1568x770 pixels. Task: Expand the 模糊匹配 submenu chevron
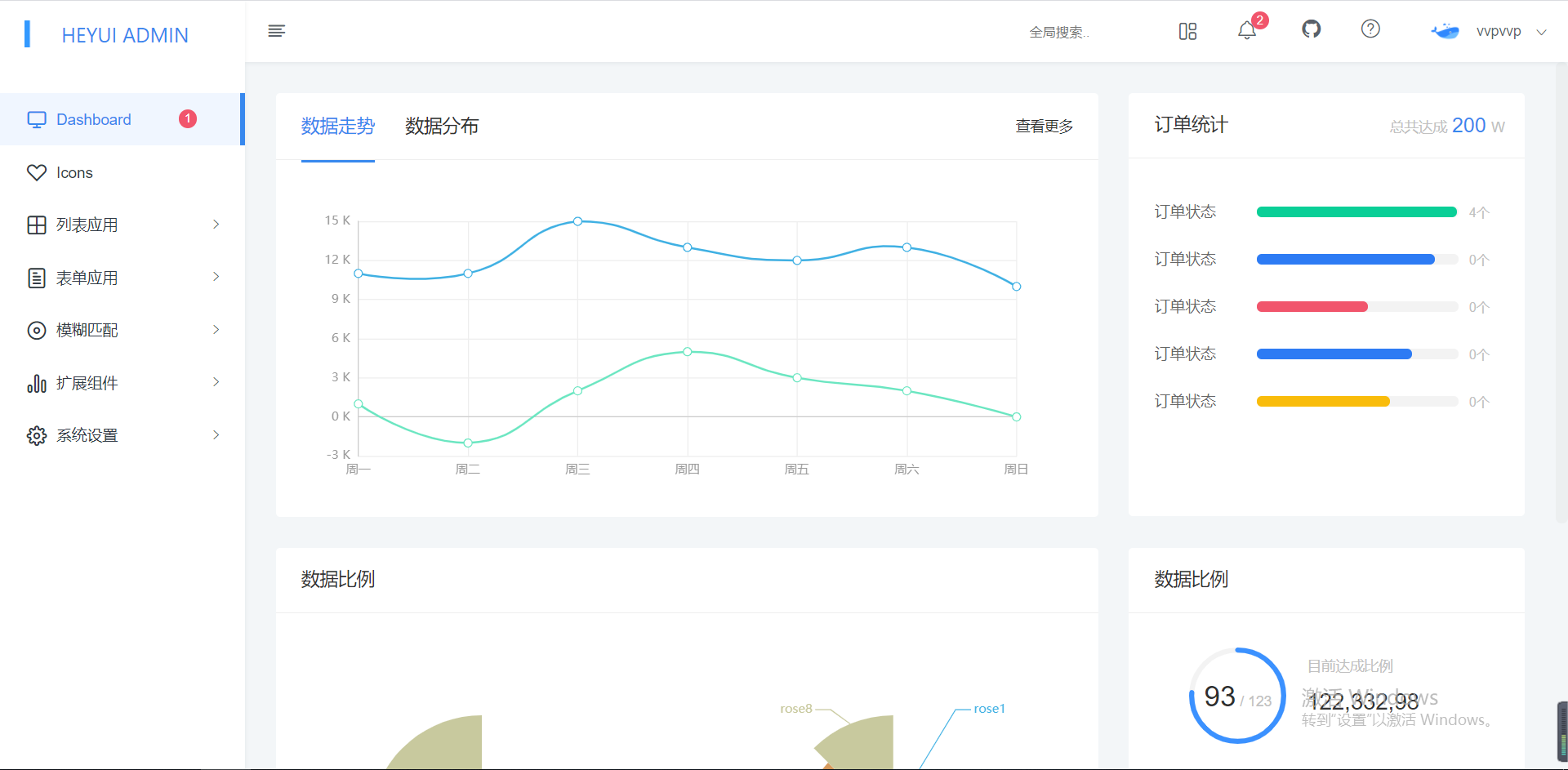pyautogui.click(x=216, y=330)
